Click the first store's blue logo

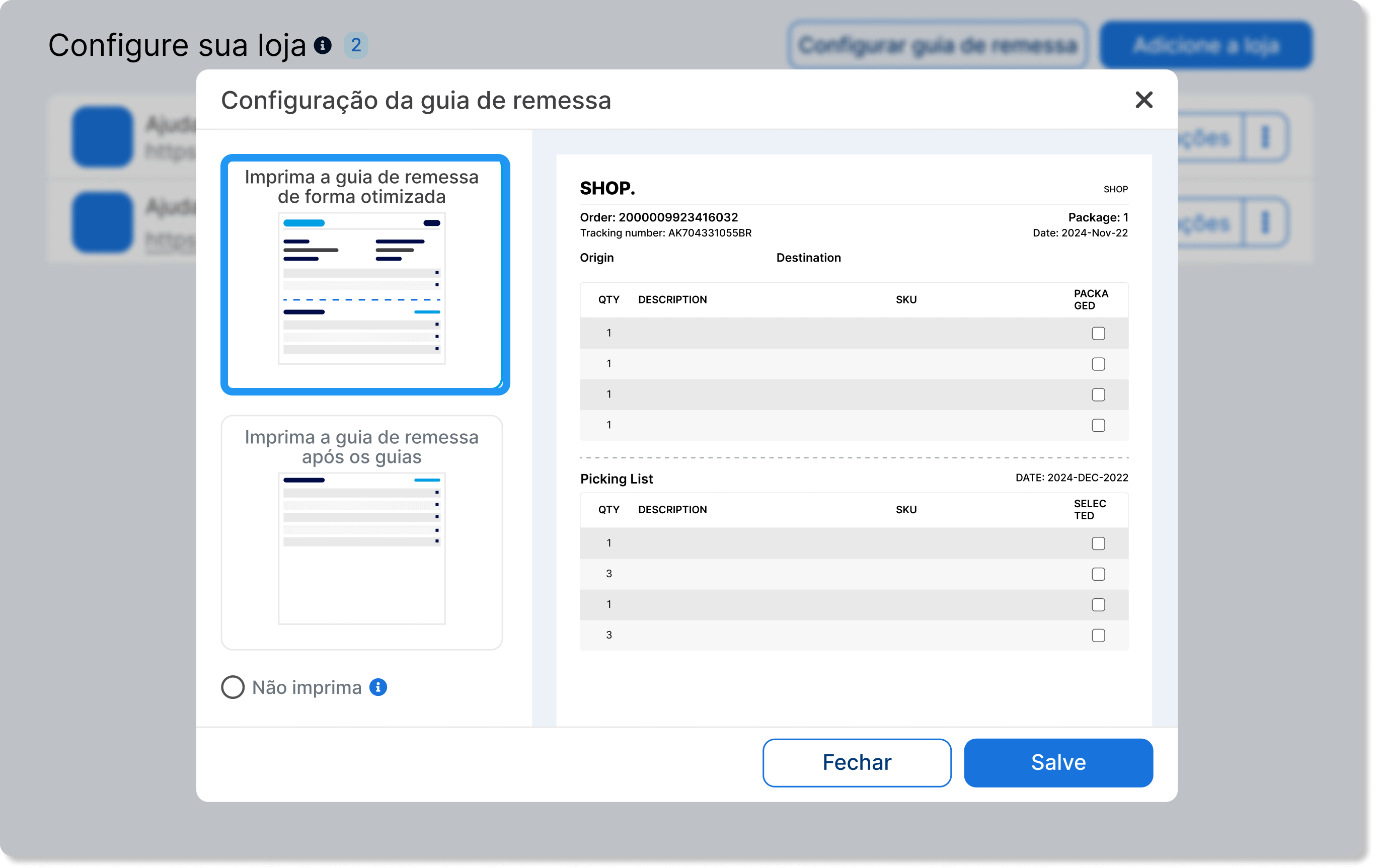click(103, 137)
